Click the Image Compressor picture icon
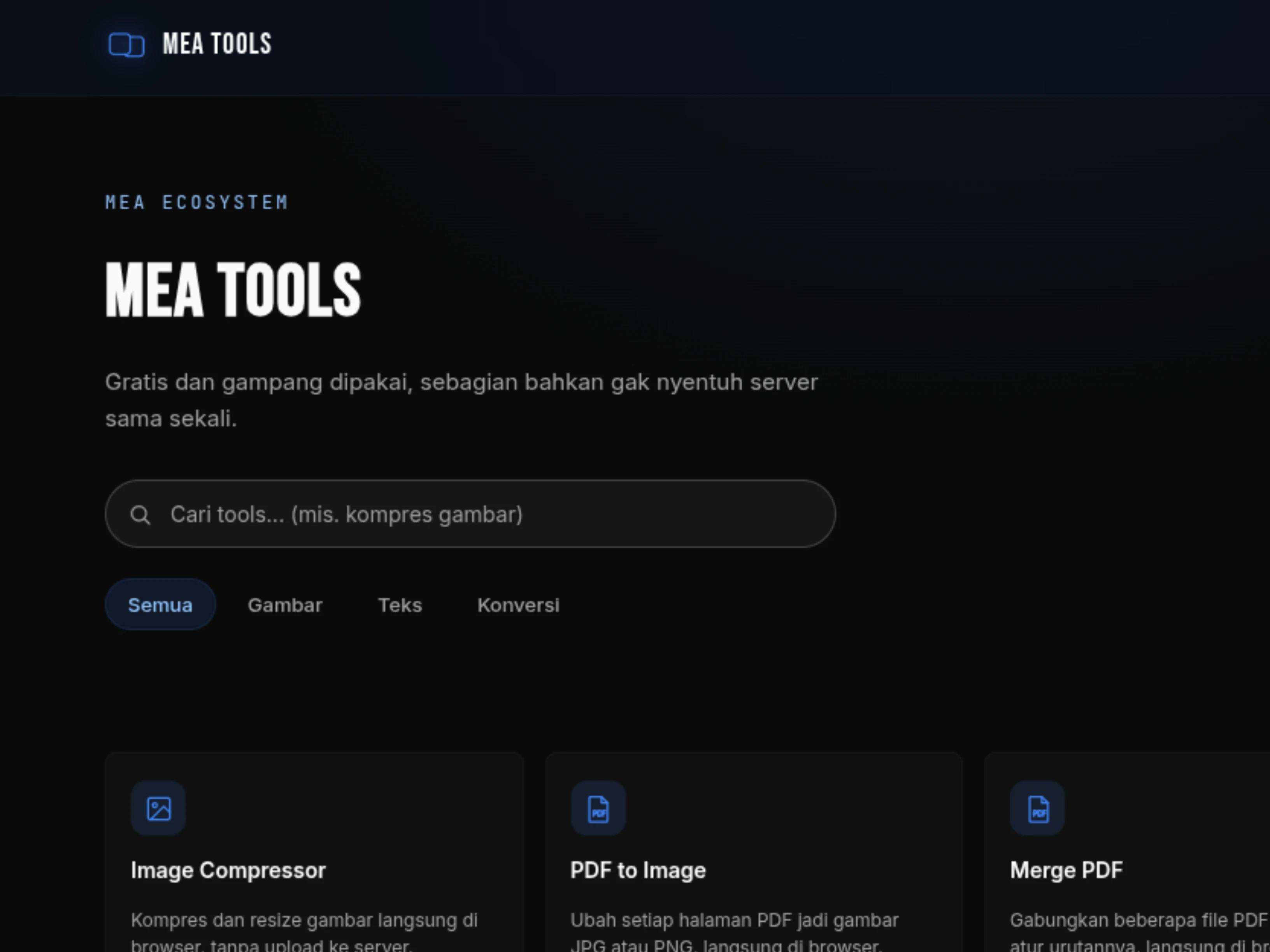This screenshot has height=952, width=1270. tap(158, 808)
